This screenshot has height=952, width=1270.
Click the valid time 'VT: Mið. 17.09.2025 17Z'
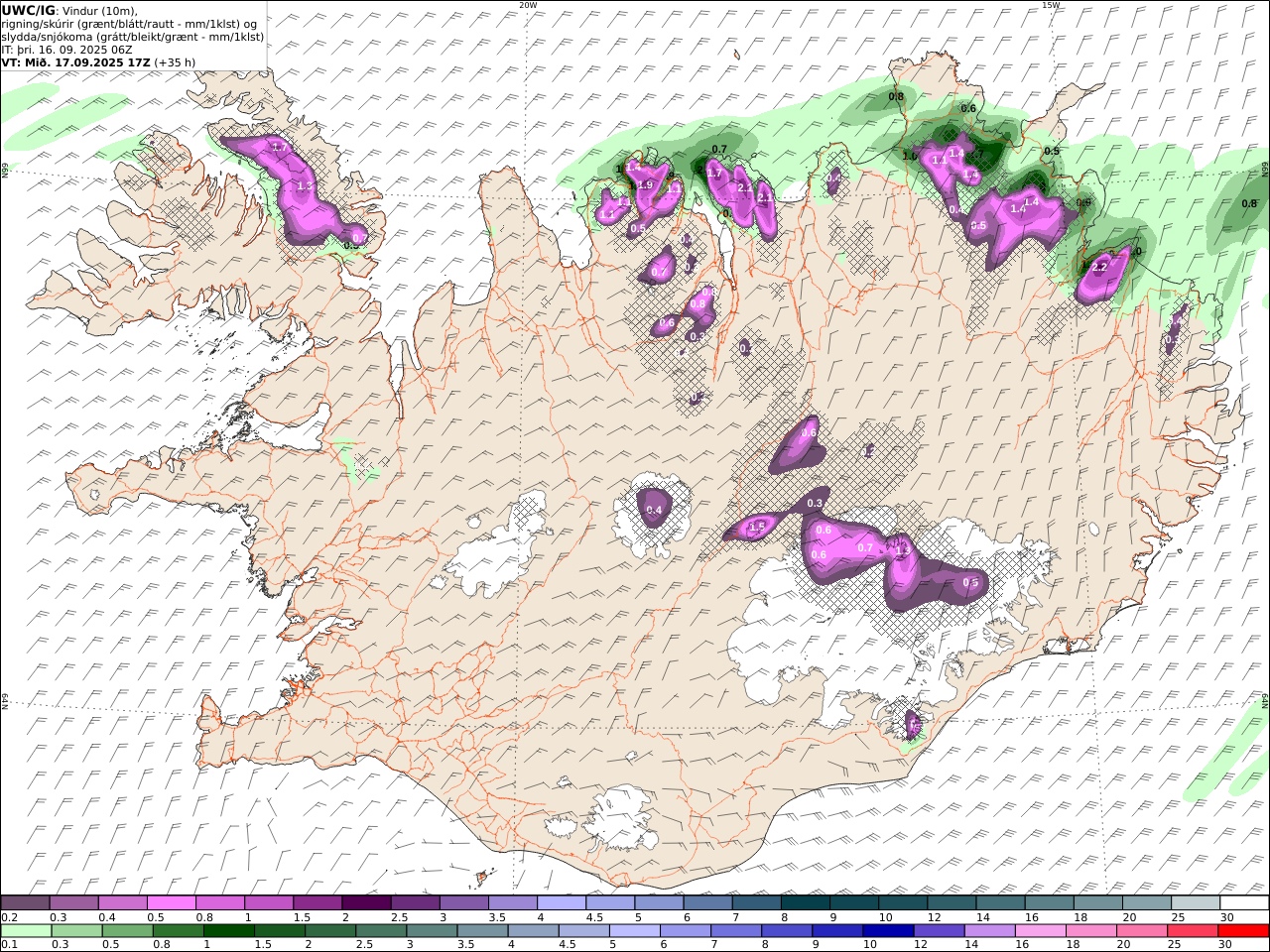[76, 61]
